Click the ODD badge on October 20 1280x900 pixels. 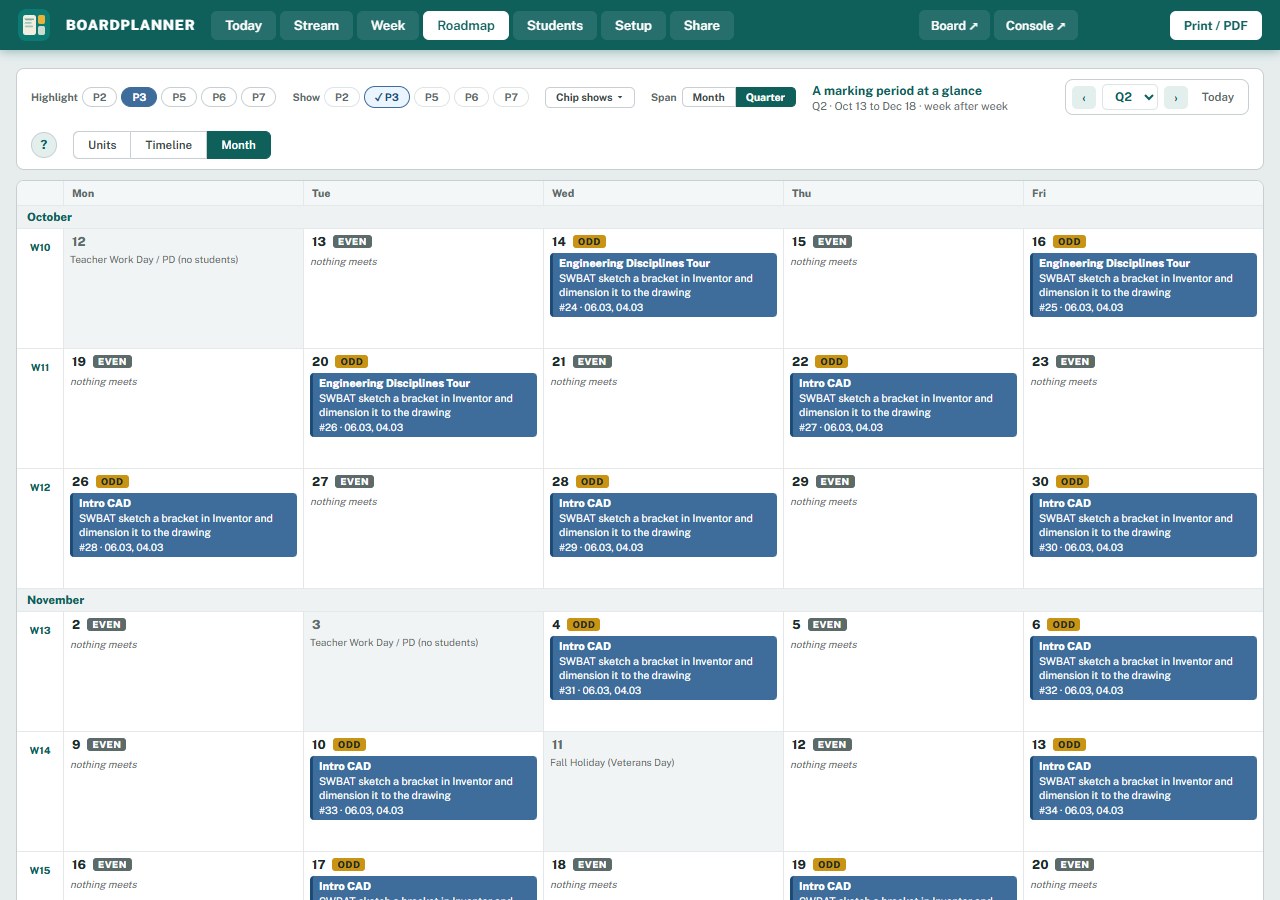point(351,362)
